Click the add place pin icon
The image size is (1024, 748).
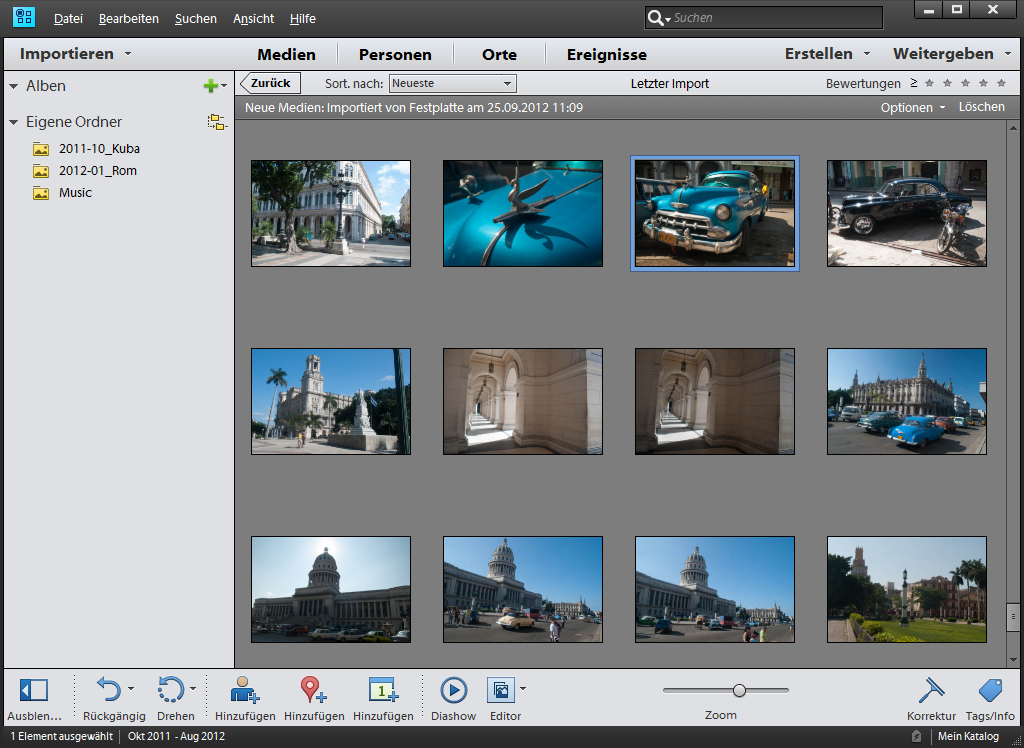coord(314,690)
